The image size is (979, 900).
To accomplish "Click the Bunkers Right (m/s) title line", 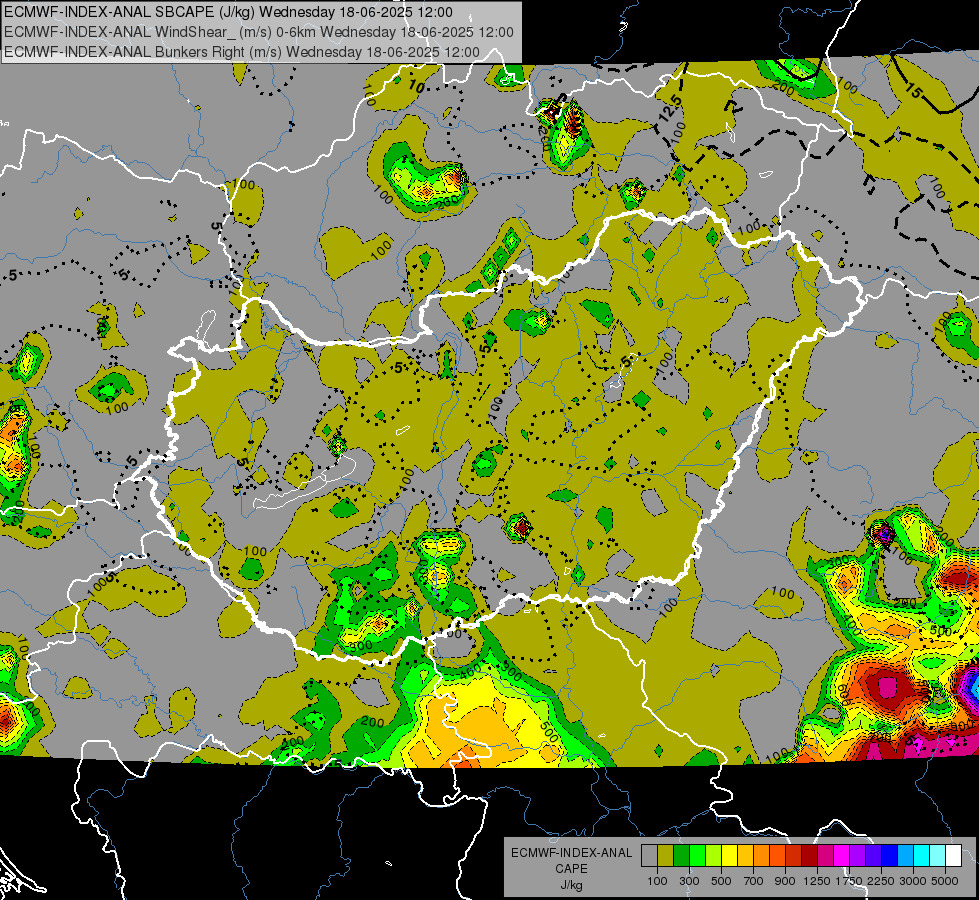I will (x=242, y=52).
